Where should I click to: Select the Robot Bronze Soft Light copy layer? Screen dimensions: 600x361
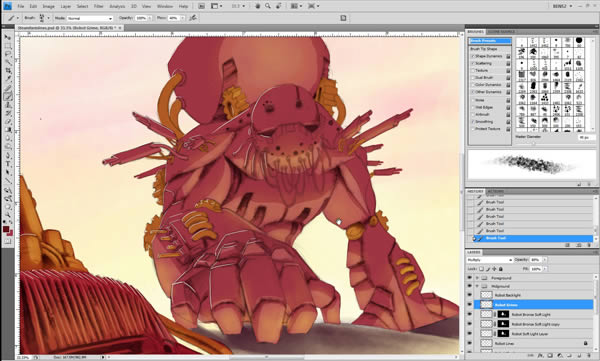point(536,324)
